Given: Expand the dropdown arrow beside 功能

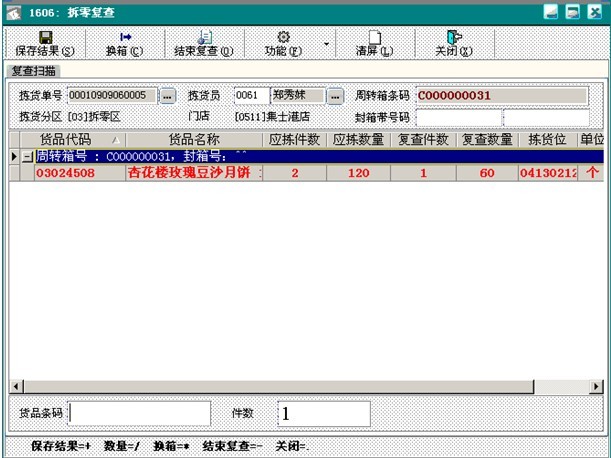Looking at the screenshot, I should tap(326, 45).
